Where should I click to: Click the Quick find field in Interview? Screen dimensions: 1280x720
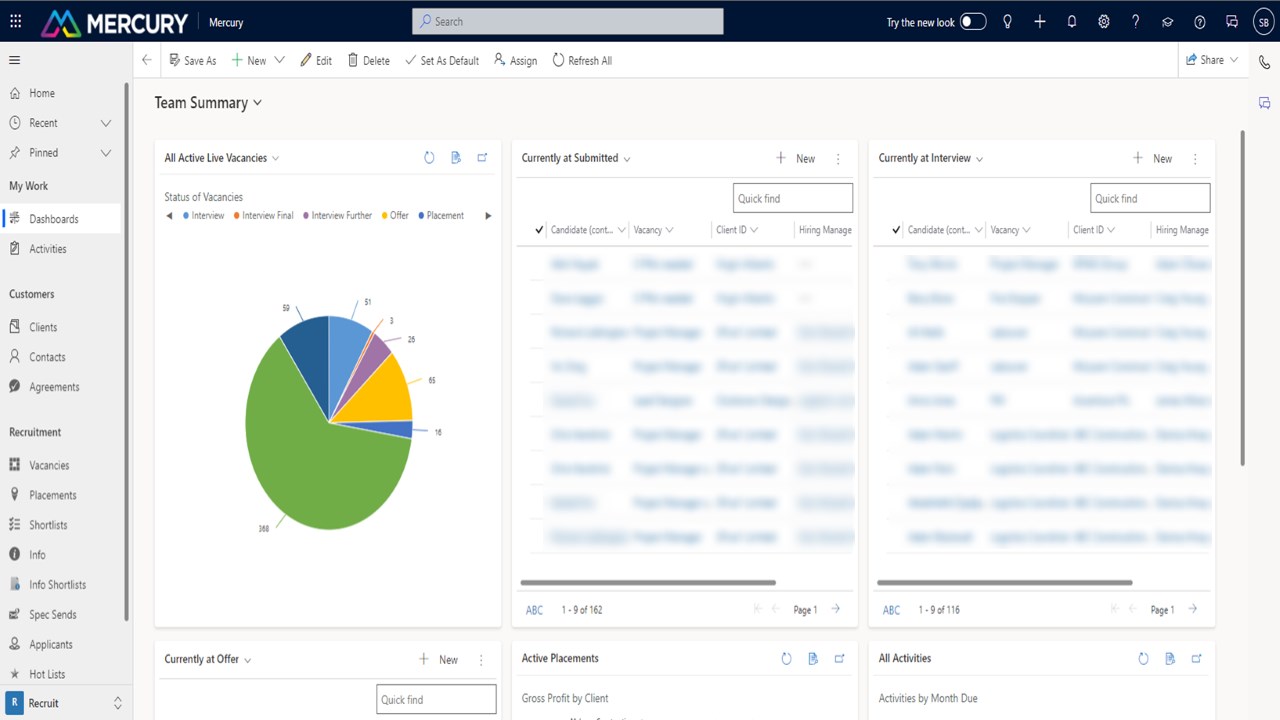pos(1150,198)
